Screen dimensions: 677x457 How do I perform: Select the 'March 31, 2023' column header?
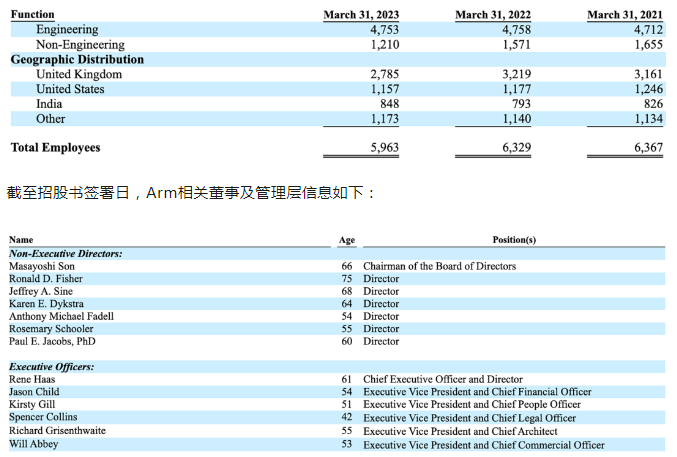point(361,15)
